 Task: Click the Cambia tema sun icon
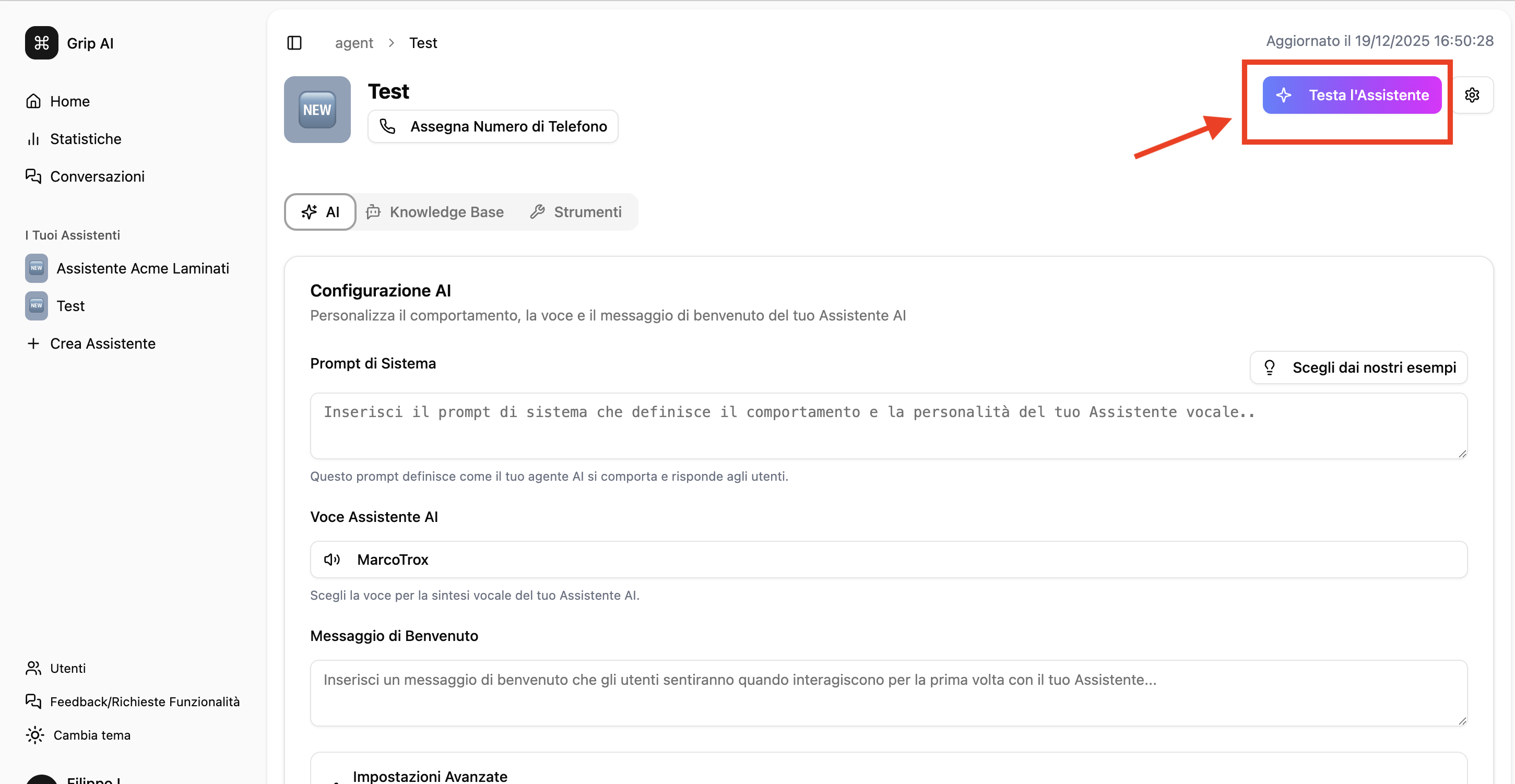(x=34, y=734)
